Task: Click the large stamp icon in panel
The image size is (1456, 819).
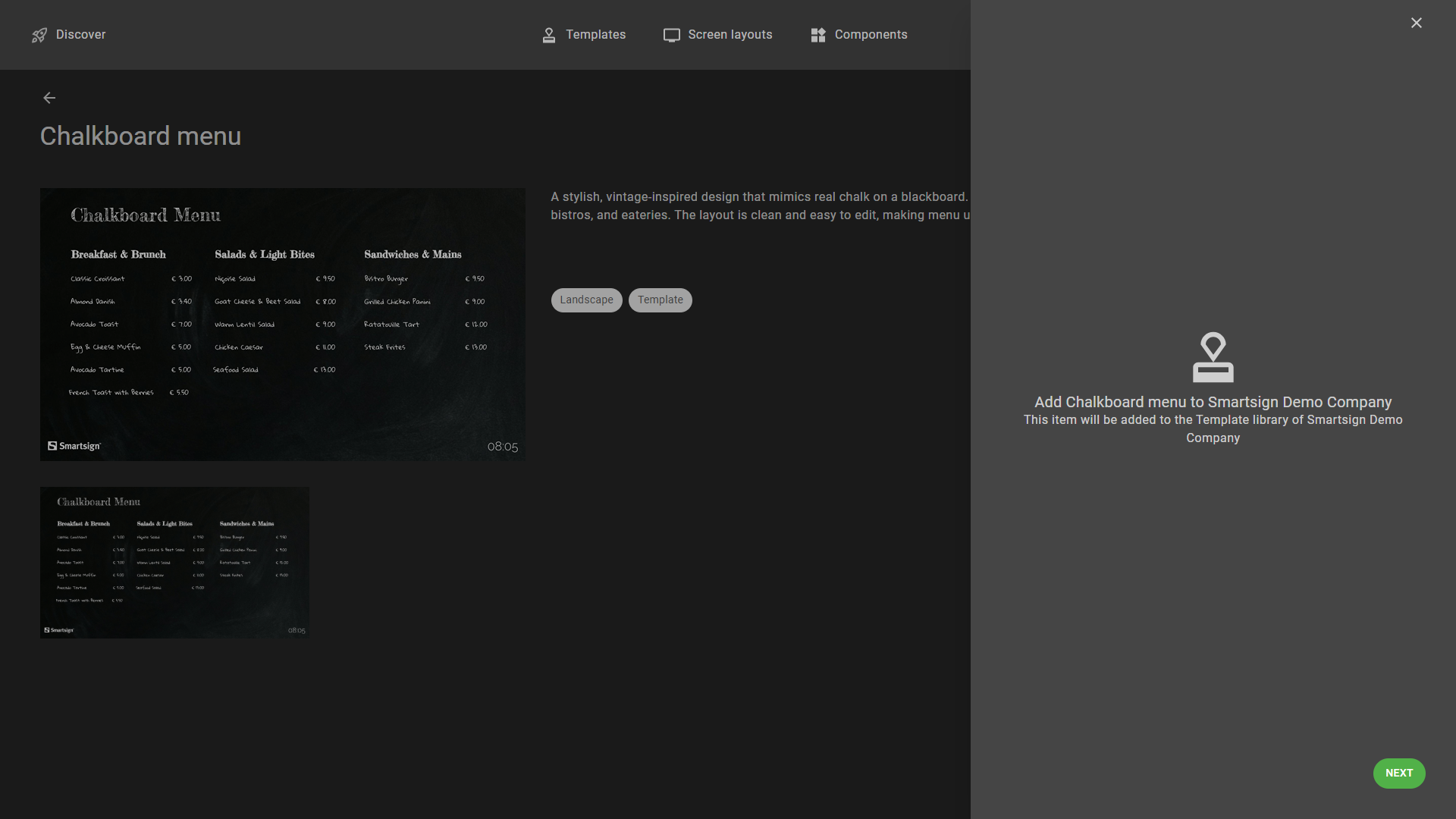Action: (x=1213, y=357)
